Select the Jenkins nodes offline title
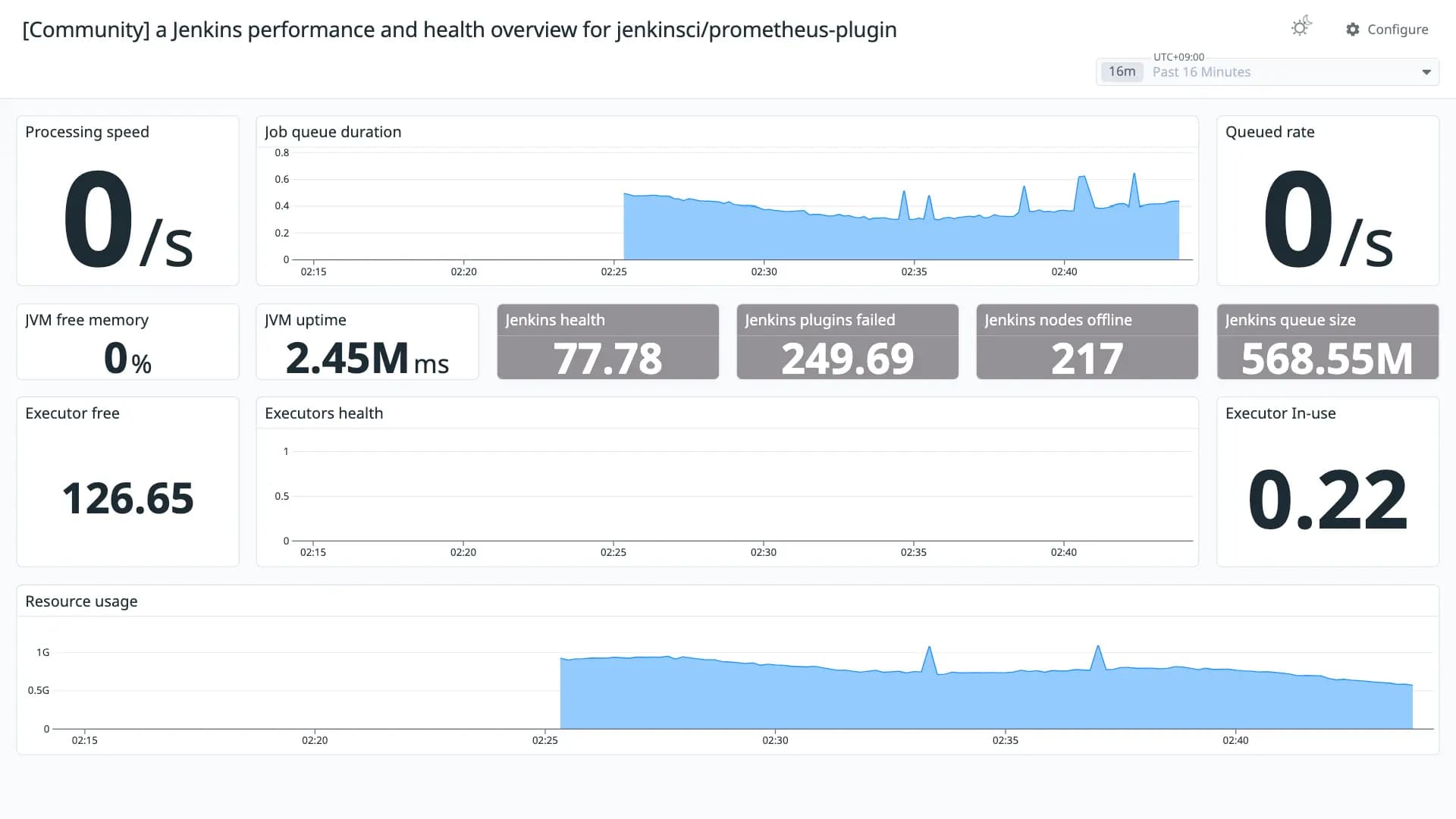This screenshot has width=1456, height=819. click(x=1058, y=320)
